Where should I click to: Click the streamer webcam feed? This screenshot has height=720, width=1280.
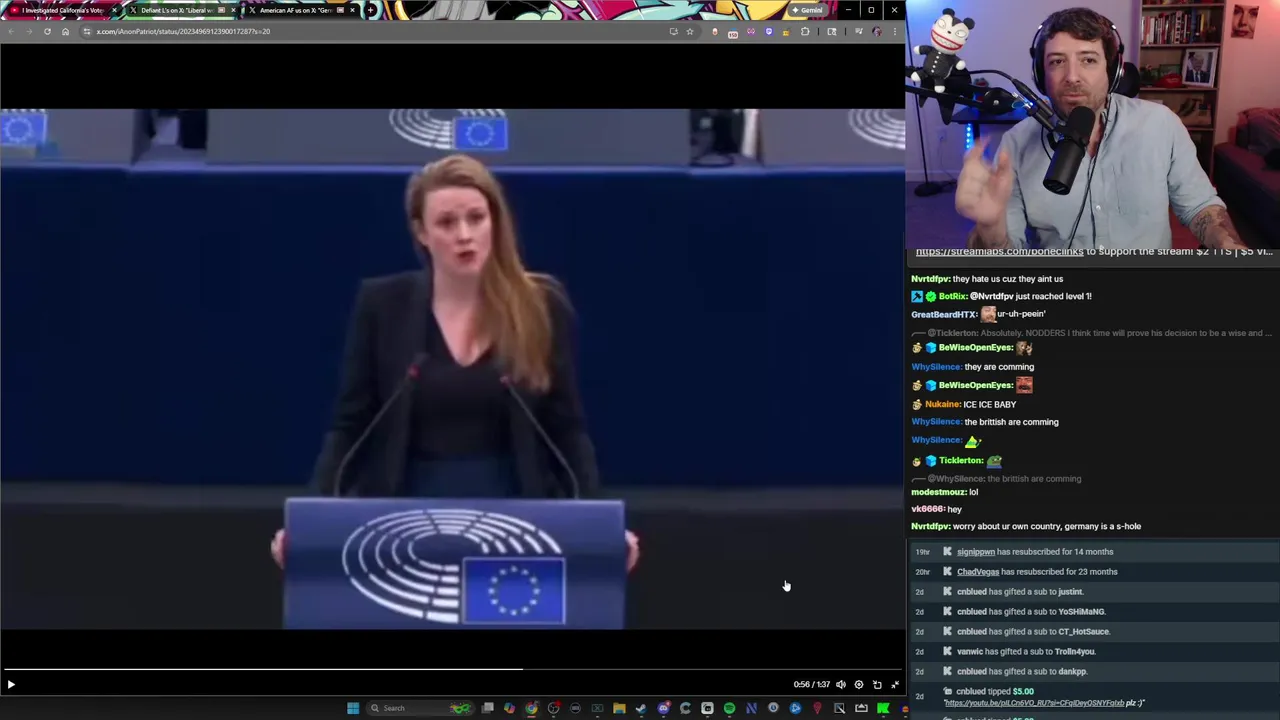coord(1093,123)
